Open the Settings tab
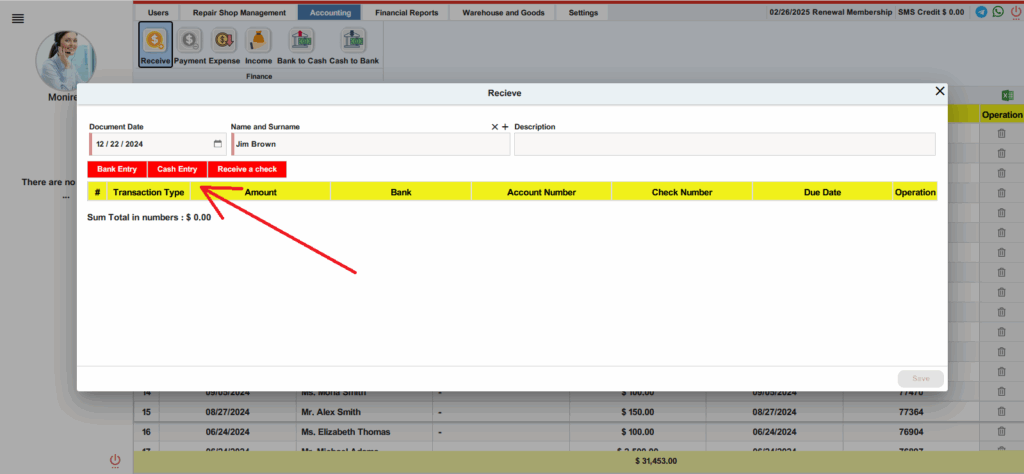The height and width of the screenshot is (474, 1024). click(583, 12)
